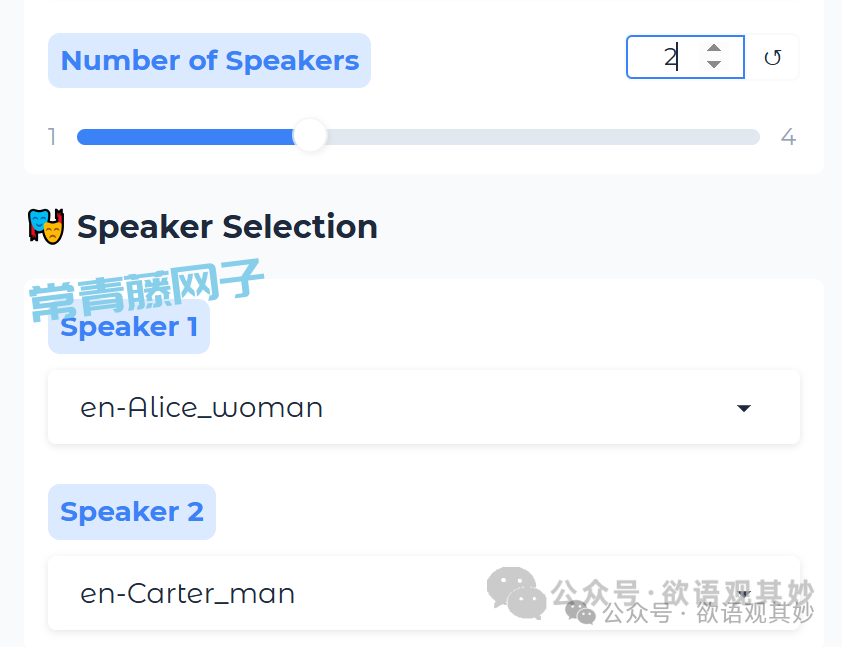Click the Number of Speakers label
The width and height of the screenshot is (842, 647).
coord(210,61)
